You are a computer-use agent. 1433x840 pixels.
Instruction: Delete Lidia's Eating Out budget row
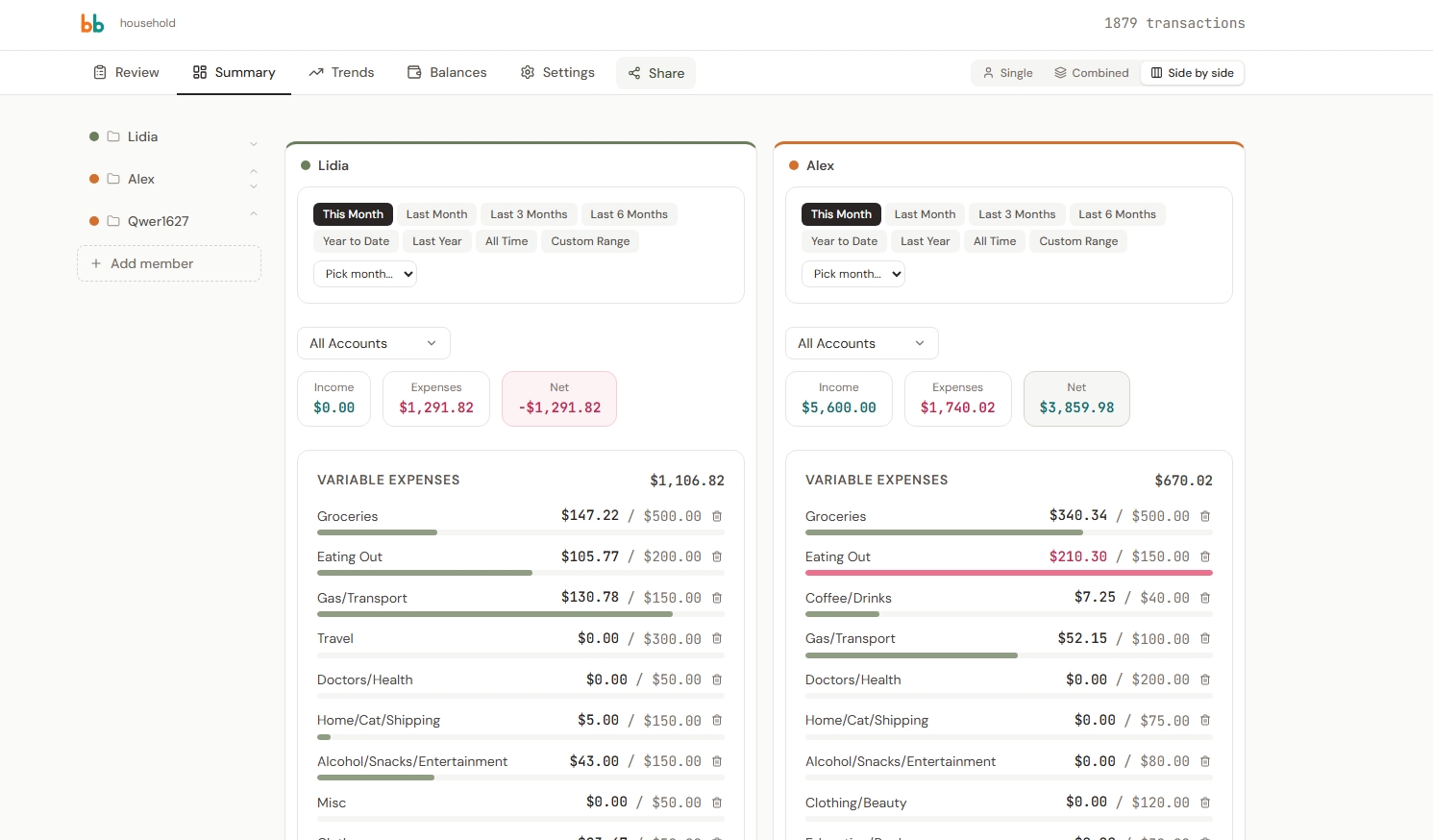click(x=717, y=556)
